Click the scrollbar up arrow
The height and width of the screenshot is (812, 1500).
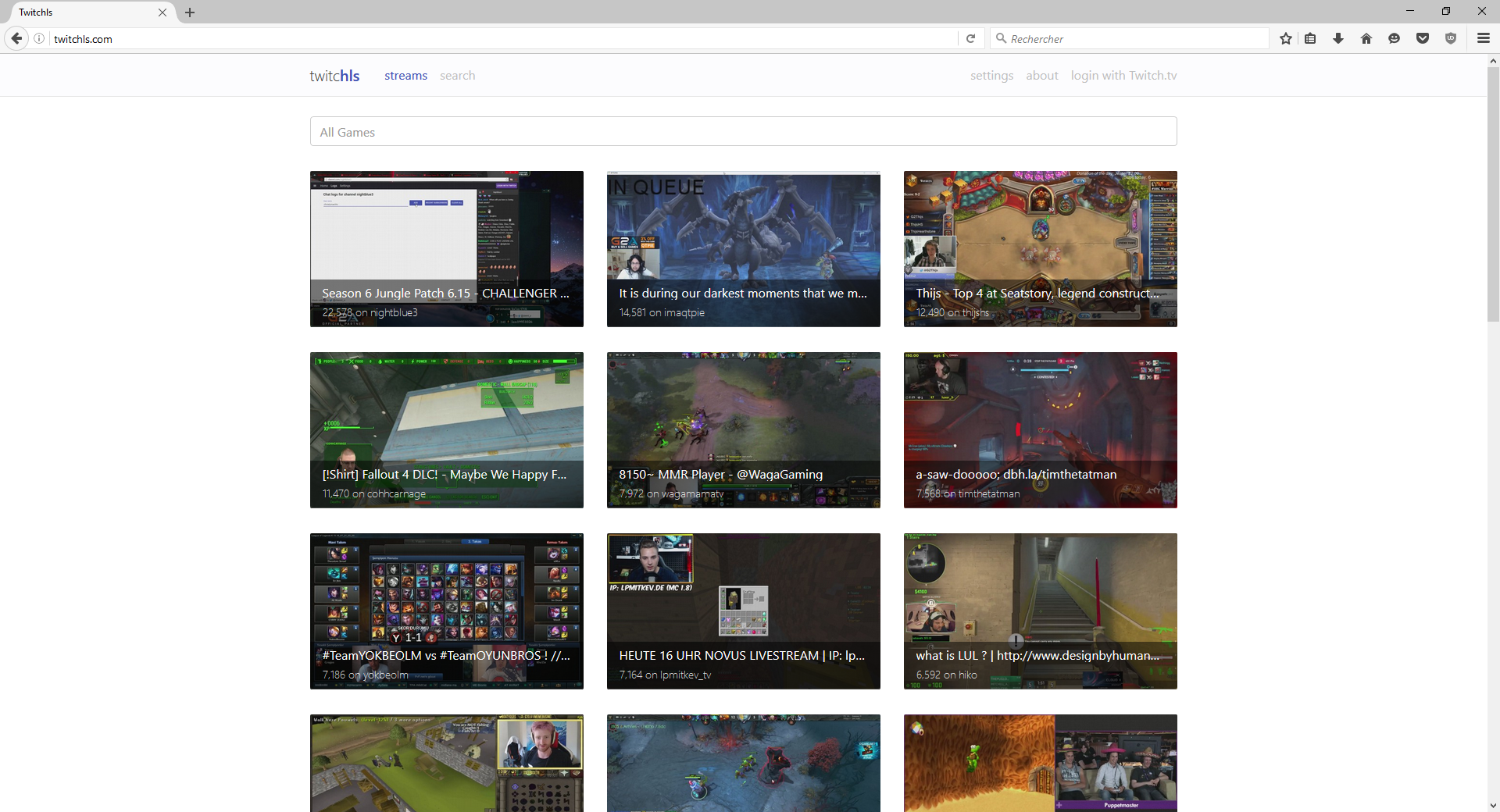pyautogui.click(x=1493, y=60)
